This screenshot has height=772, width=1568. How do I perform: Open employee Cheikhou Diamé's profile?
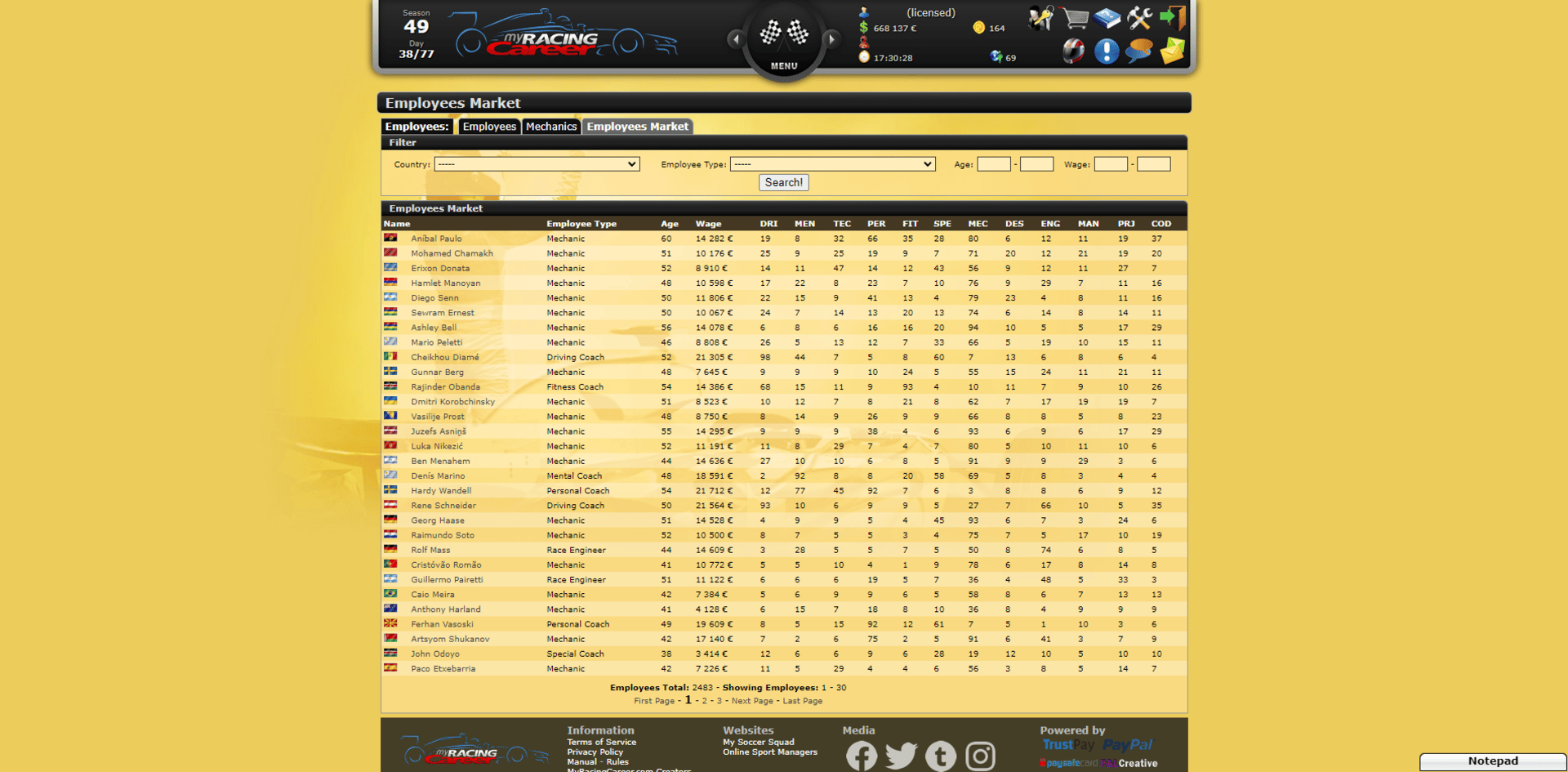click(445, 357)
